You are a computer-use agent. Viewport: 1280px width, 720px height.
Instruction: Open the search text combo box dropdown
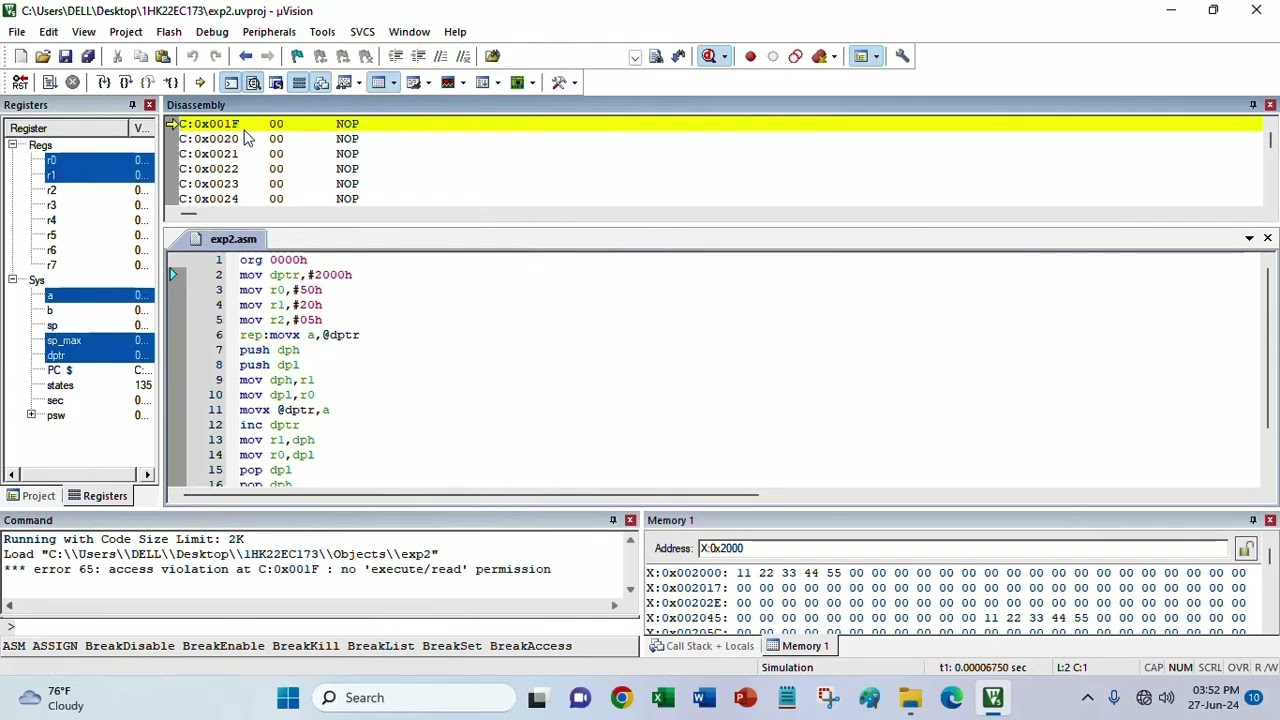(635, 57)
